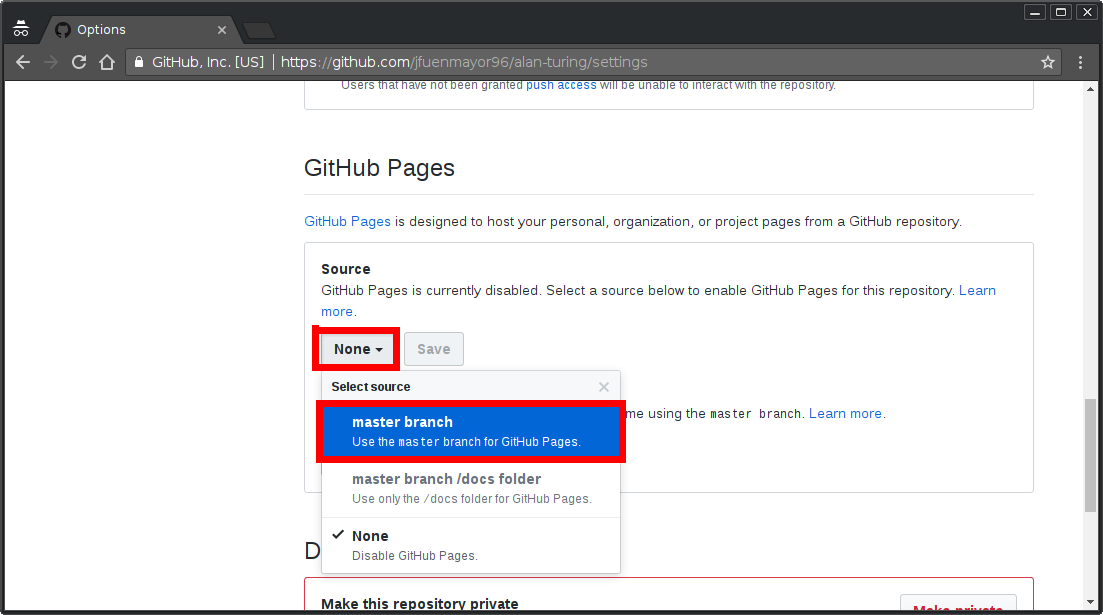The height and width of the screenshot is (615, 1103).
Task: Click the vertical scrollbar thumb
Action: [1090, 455]
